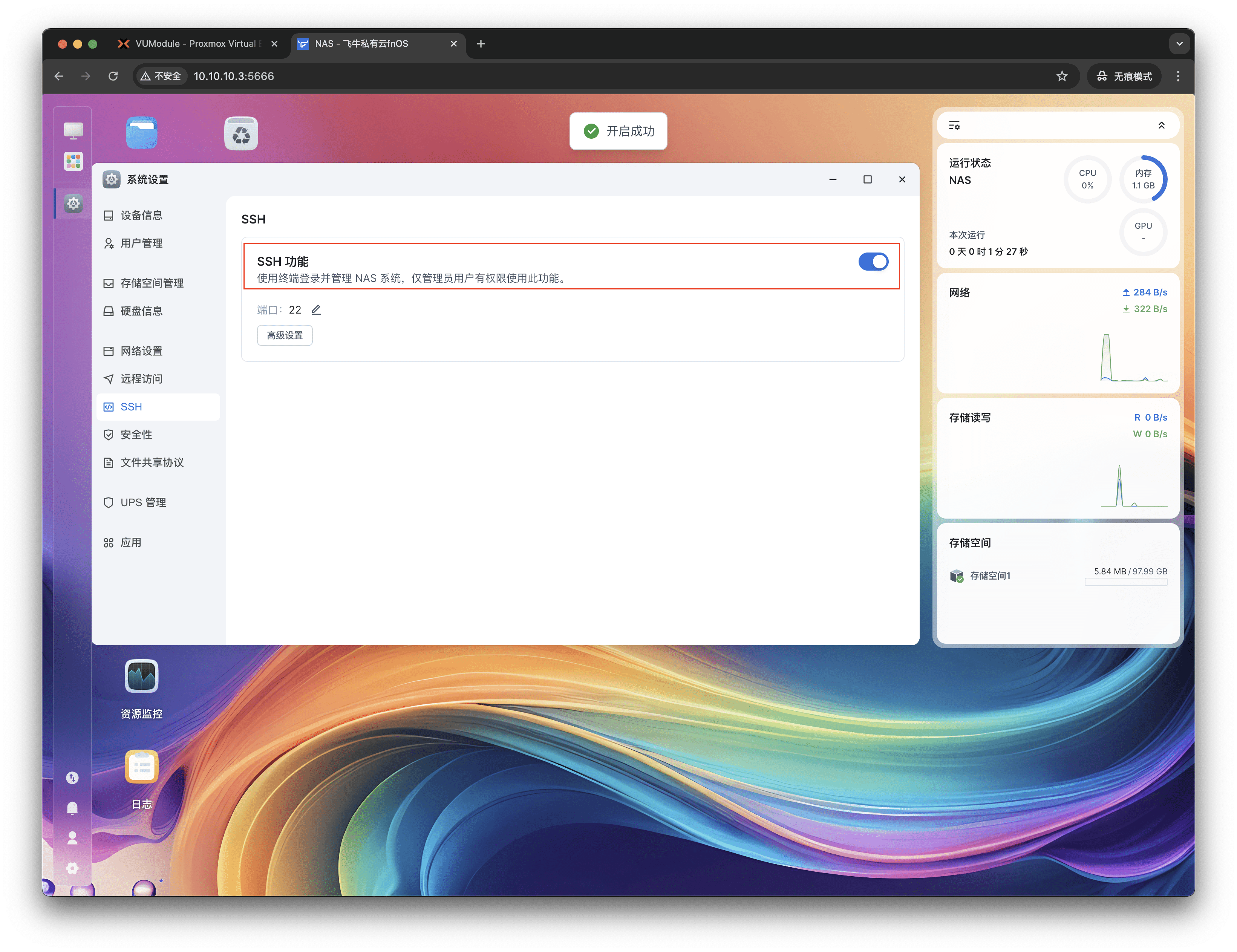The height and width of the screenshot is (952, 1237).
Task: Go to 用户管理 user management section
Action: [142, 243]
